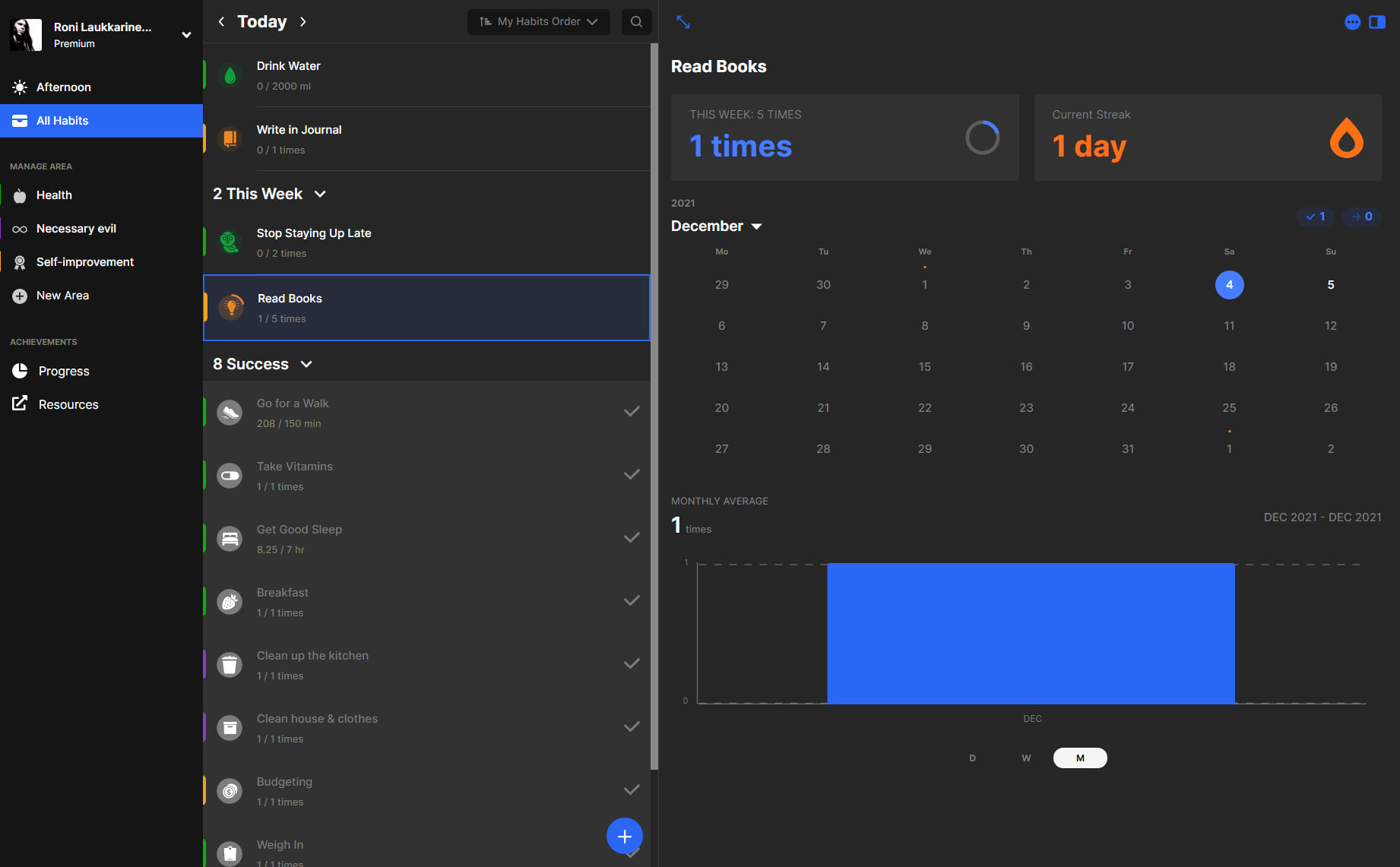The width and height of the screenshot is (1400, 867).
Task: Click the expand detail panel arrows icon
Action: 683,22
